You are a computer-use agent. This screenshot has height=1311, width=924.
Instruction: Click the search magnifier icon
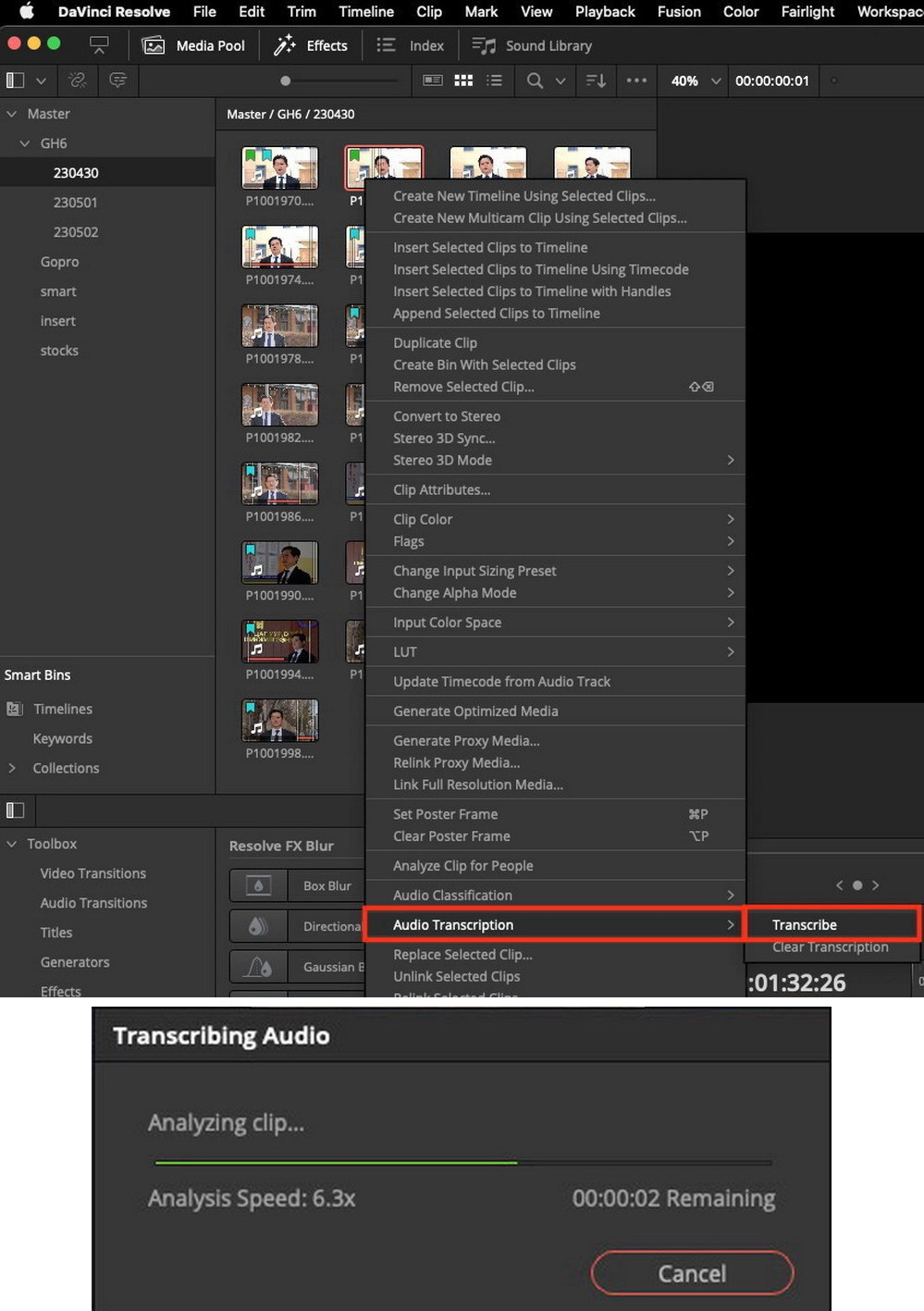[x=535, y=80]
